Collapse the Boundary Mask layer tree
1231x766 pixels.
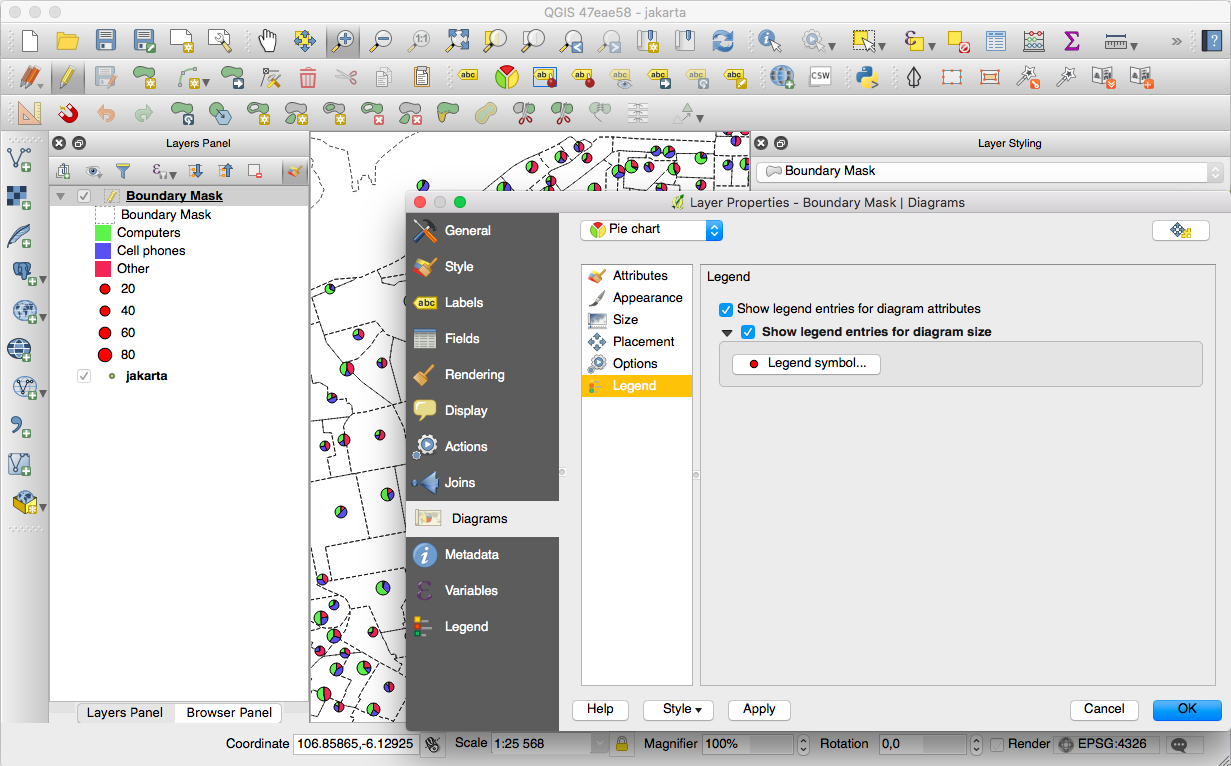62,196
